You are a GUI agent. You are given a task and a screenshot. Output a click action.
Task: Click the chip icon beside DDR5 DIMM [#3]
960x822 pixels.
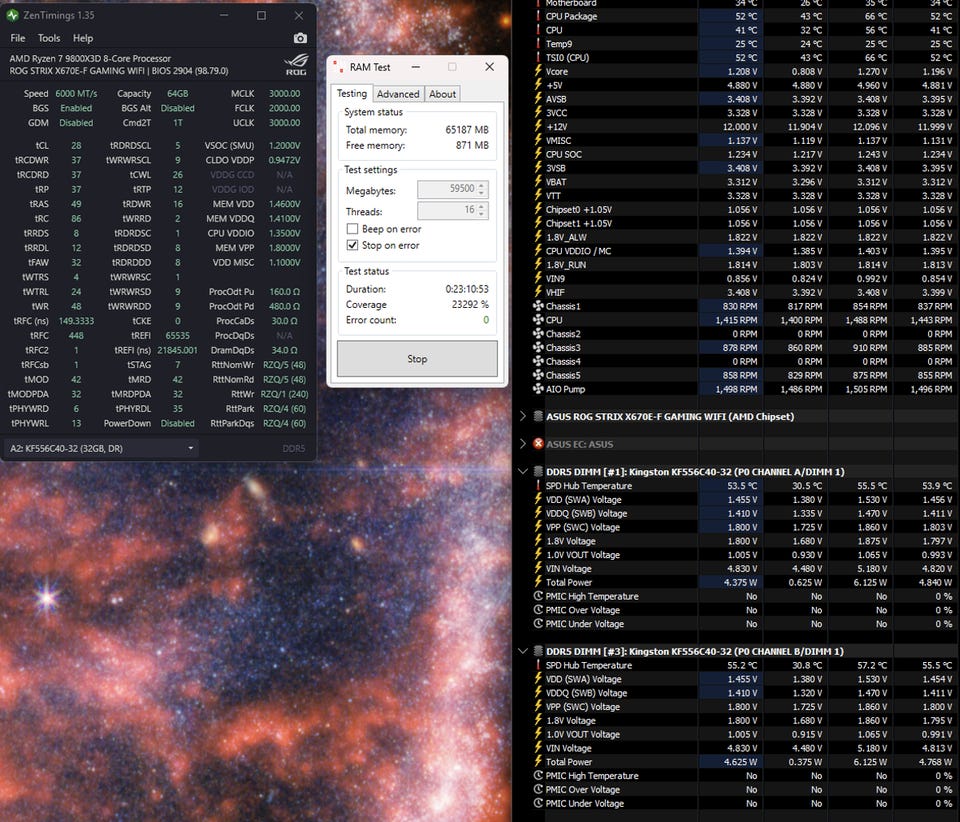tap(538, 651)
